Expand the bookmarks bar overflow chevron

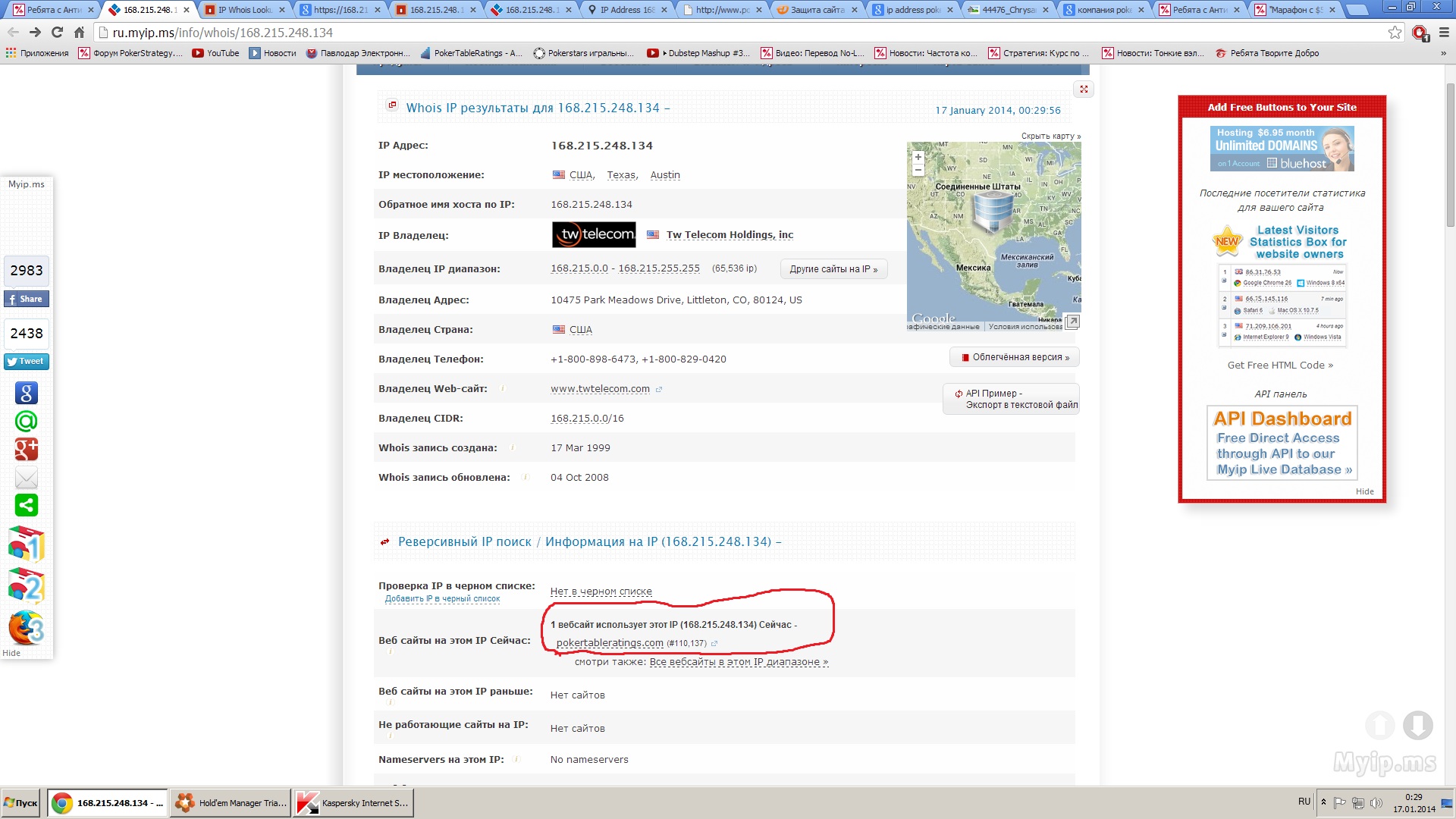click(x=1443, y=53)
